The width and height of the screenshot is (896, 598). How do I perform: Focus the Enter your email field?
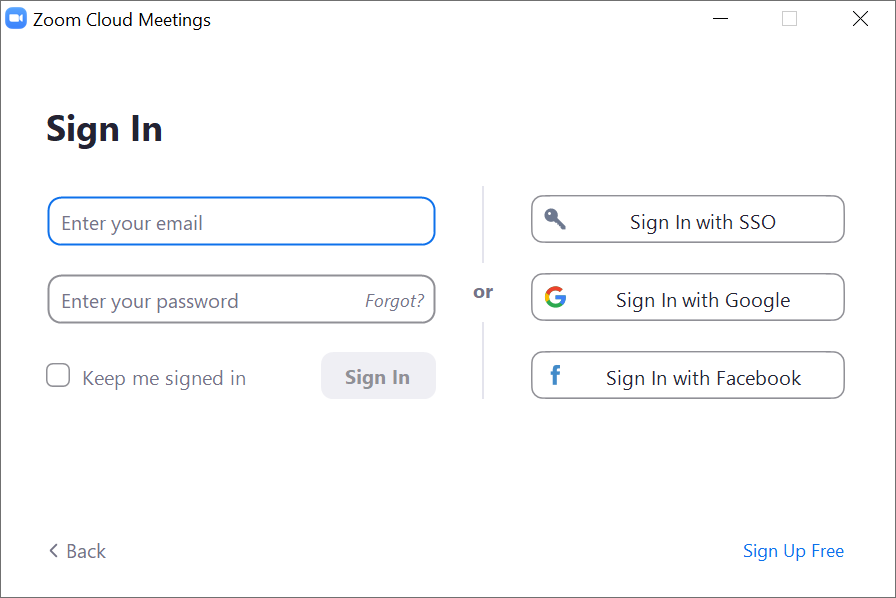coord(241,222)
